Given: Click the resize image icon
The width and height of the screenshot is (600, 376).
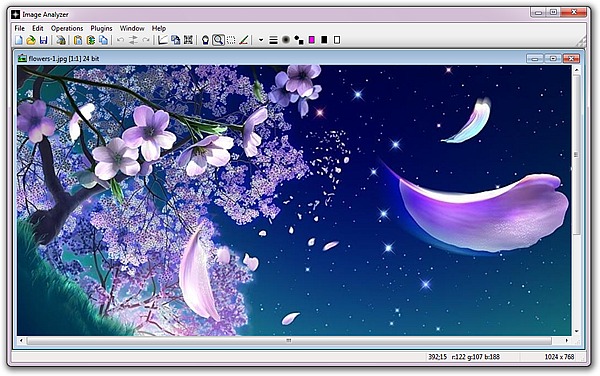Looking at the screenshot, I should click(176, 40).
